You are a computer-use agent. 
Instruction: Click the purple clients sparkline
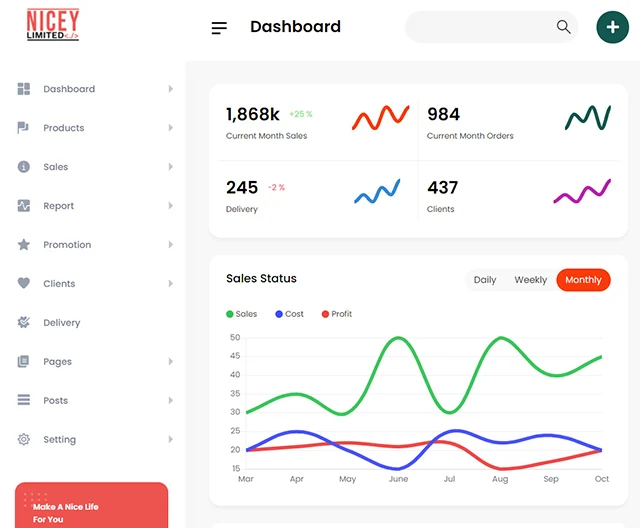point(582,191)
